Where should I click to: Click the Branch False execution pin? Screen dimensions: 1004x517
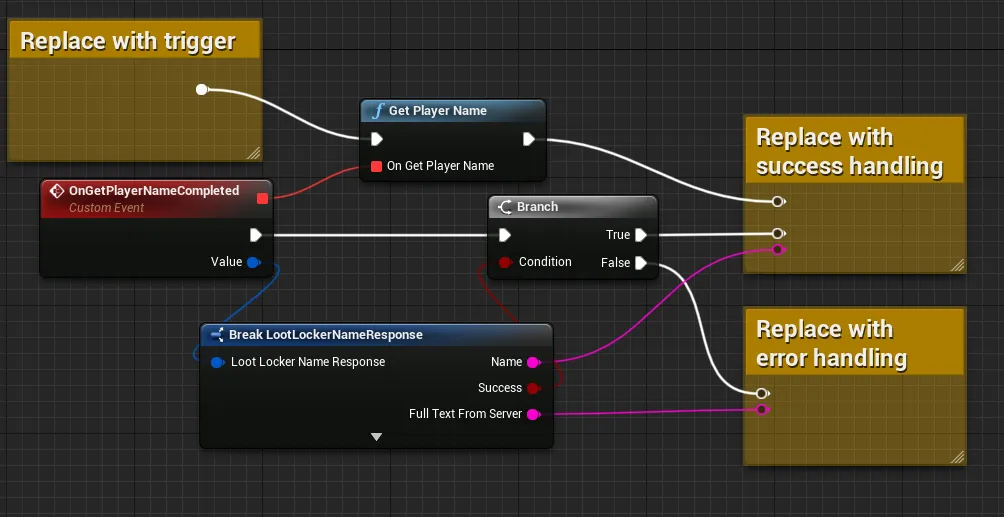640,263
